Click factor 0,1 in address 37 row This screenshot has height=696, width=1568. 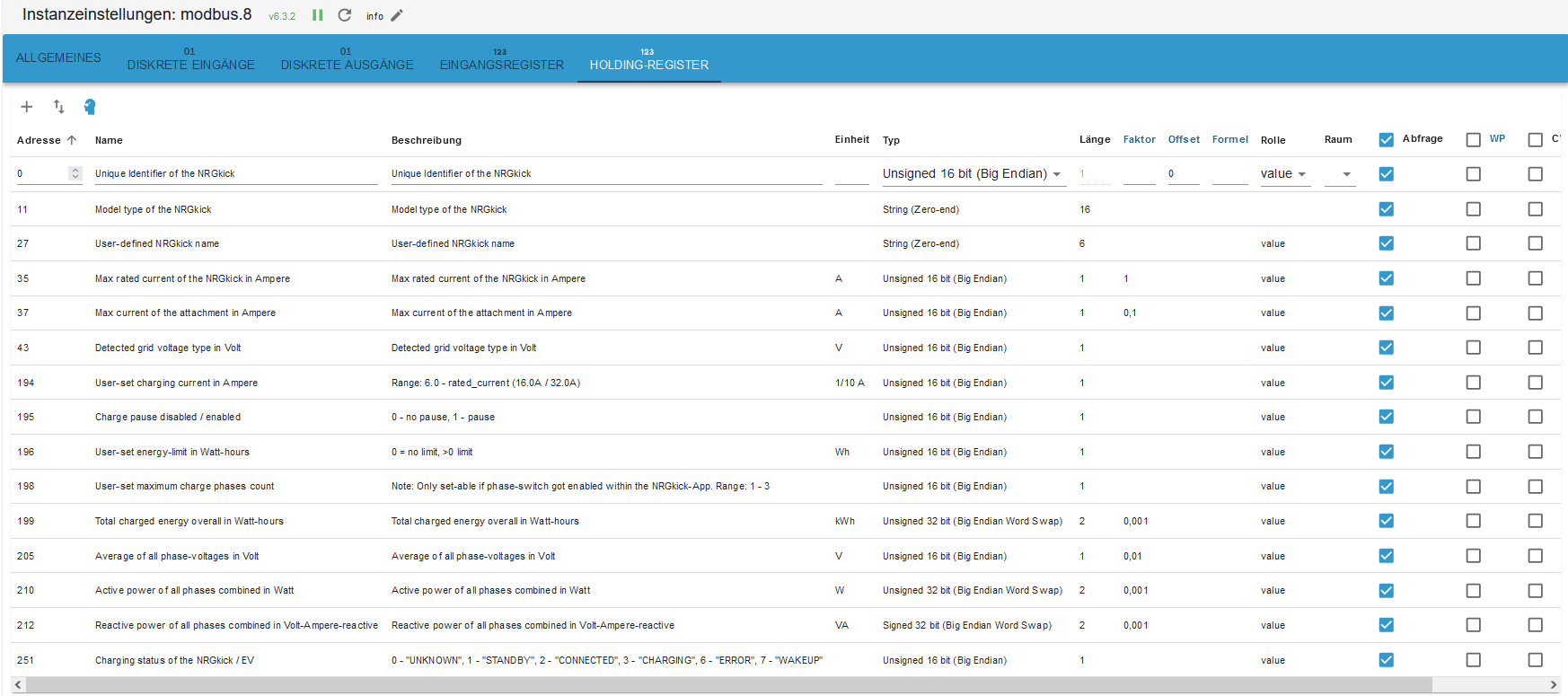(1130, 313)
